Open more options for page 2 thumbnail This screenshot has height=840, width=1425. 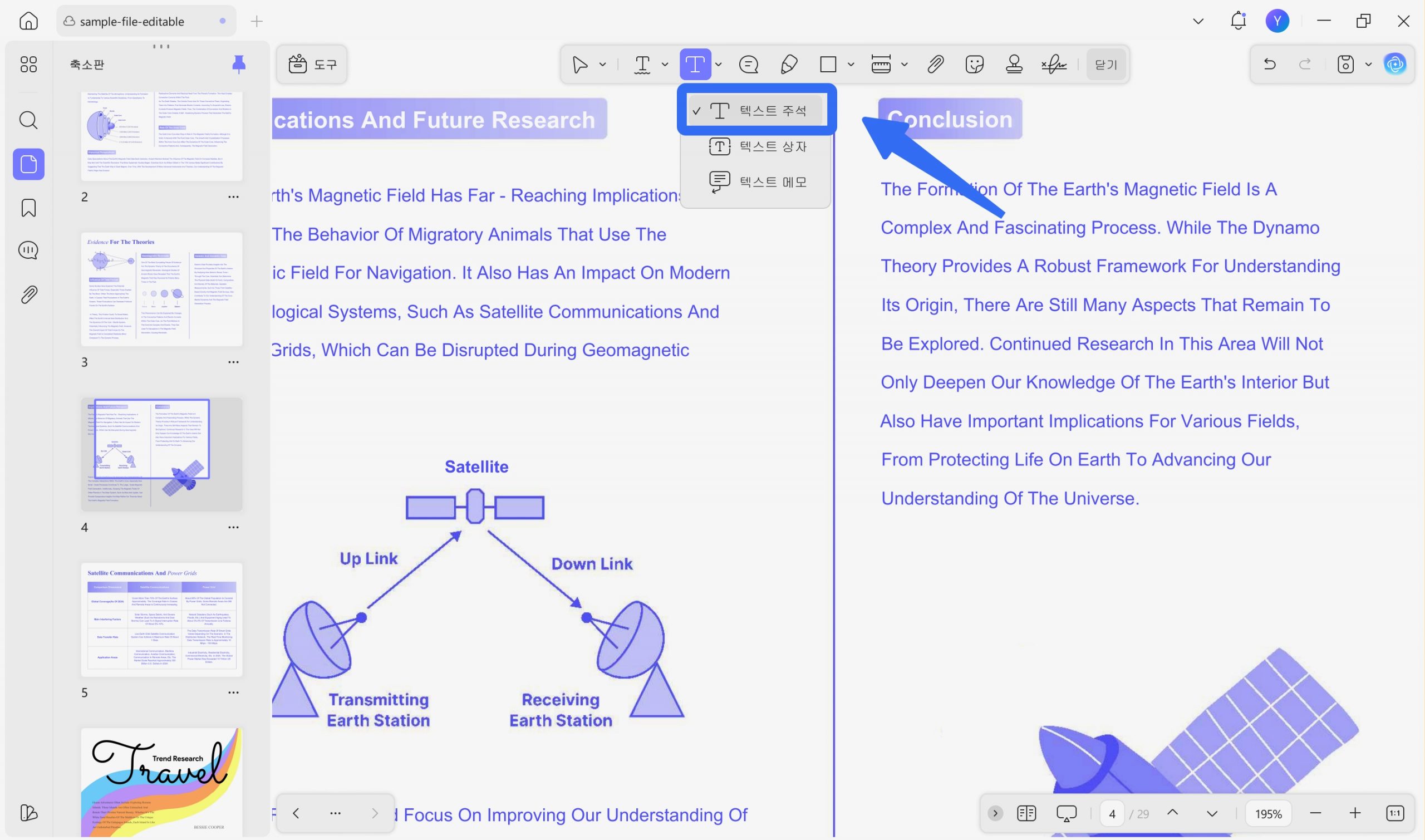[233, 197]
